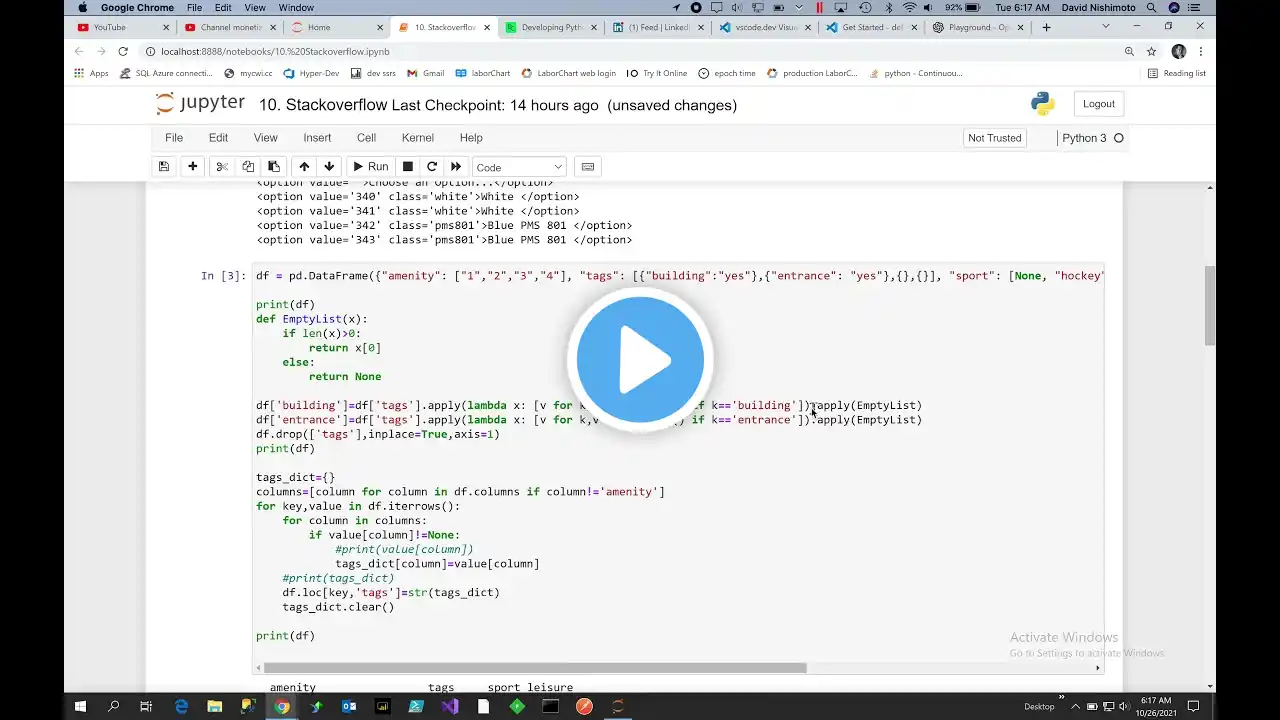Move selected cell up
The width and height of the screenshot is (1280, 720).
304,167
